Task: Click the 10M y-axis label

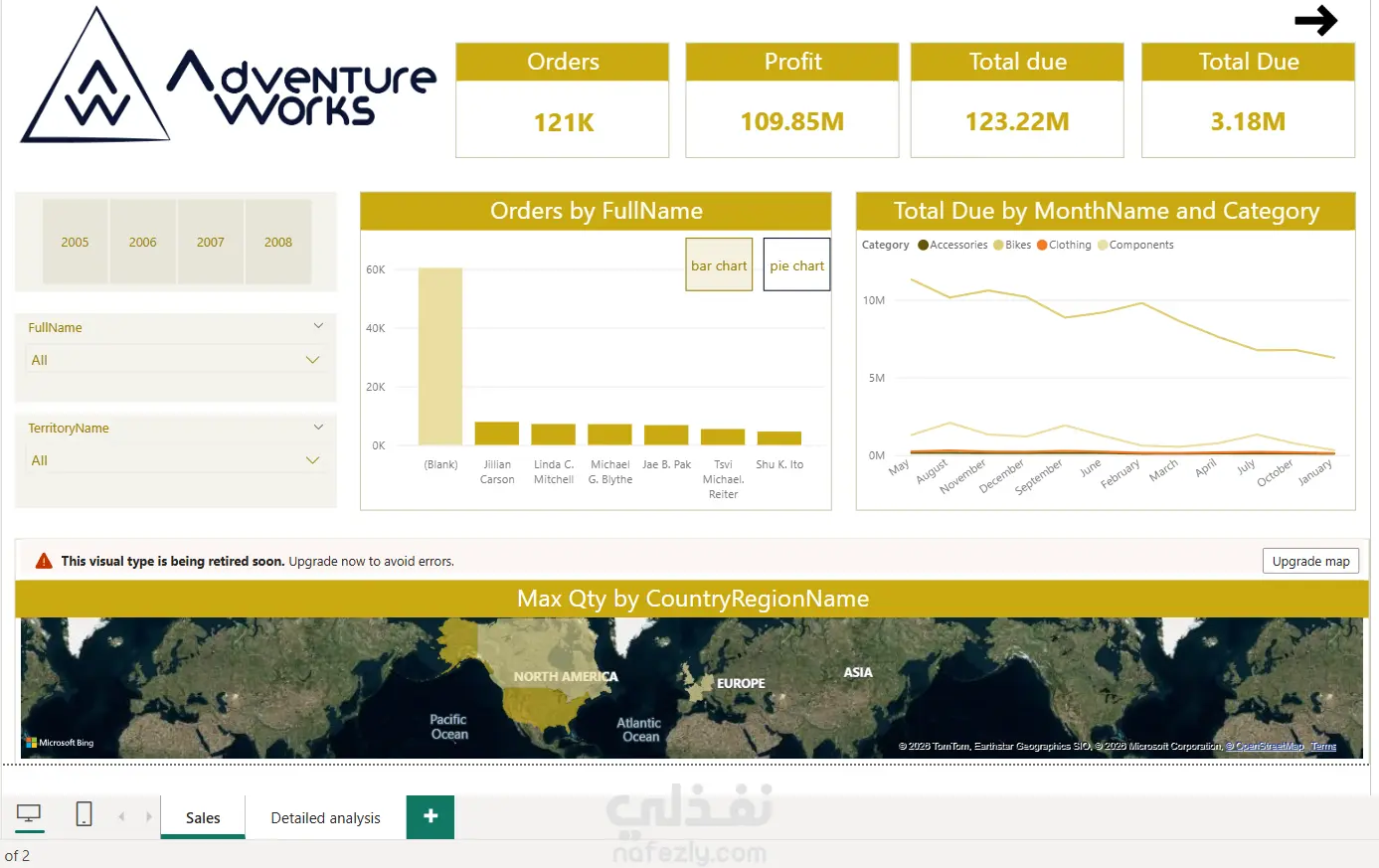Action: pos(874,300)
